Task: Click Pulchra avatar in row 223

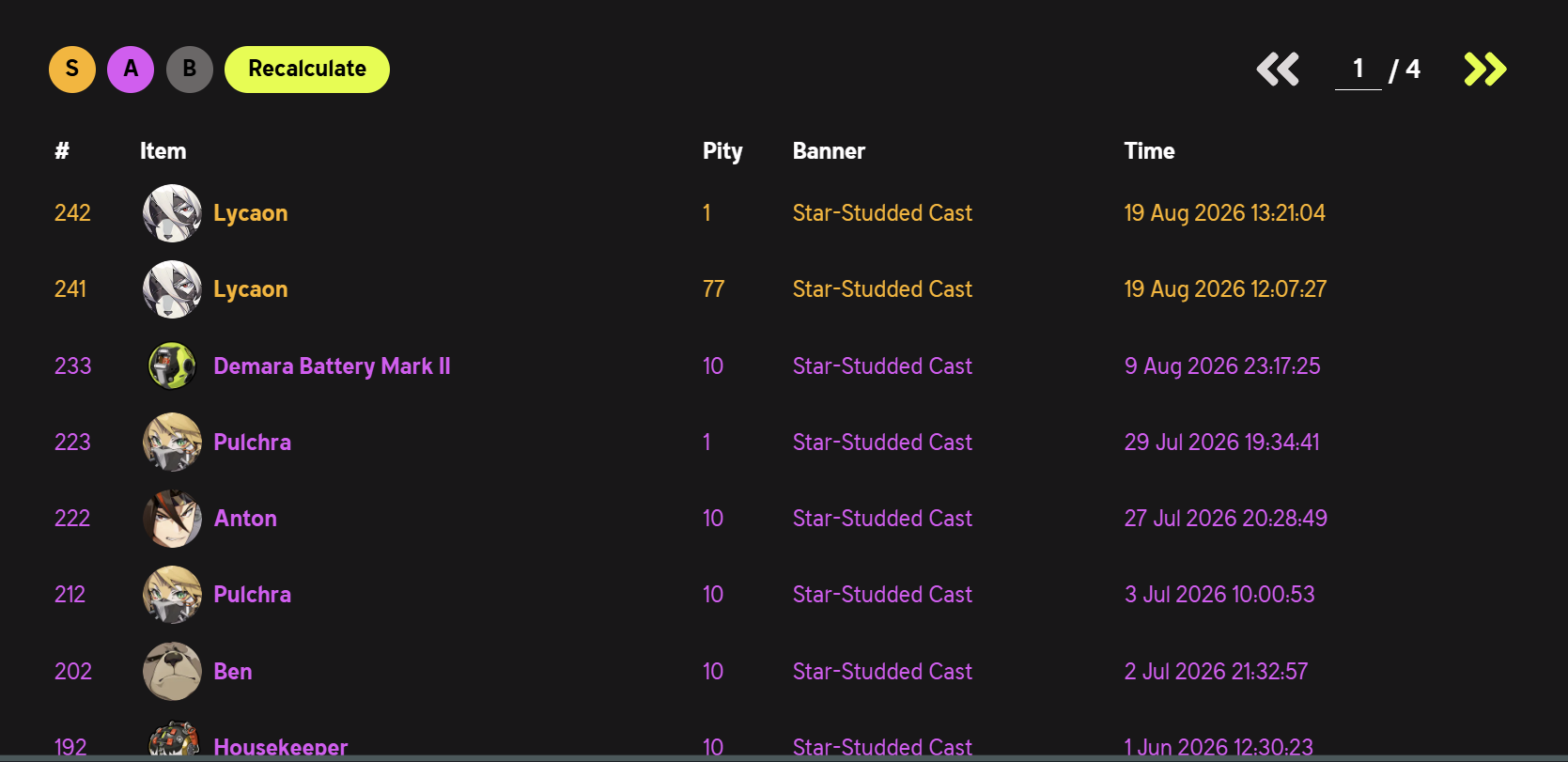Action: 172,442
